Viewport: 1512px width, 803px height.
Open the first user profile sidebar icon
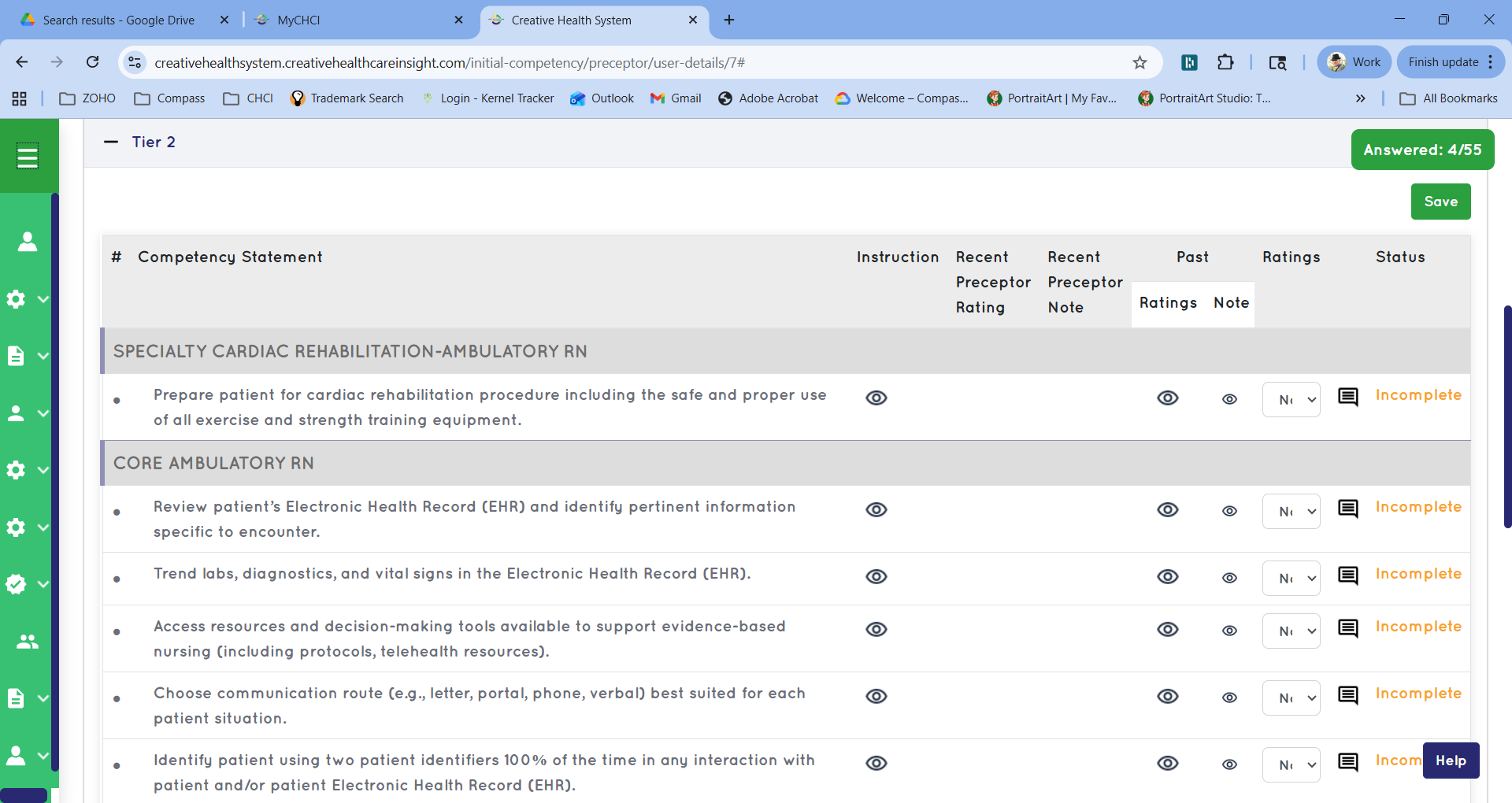[x=28, y=242]
